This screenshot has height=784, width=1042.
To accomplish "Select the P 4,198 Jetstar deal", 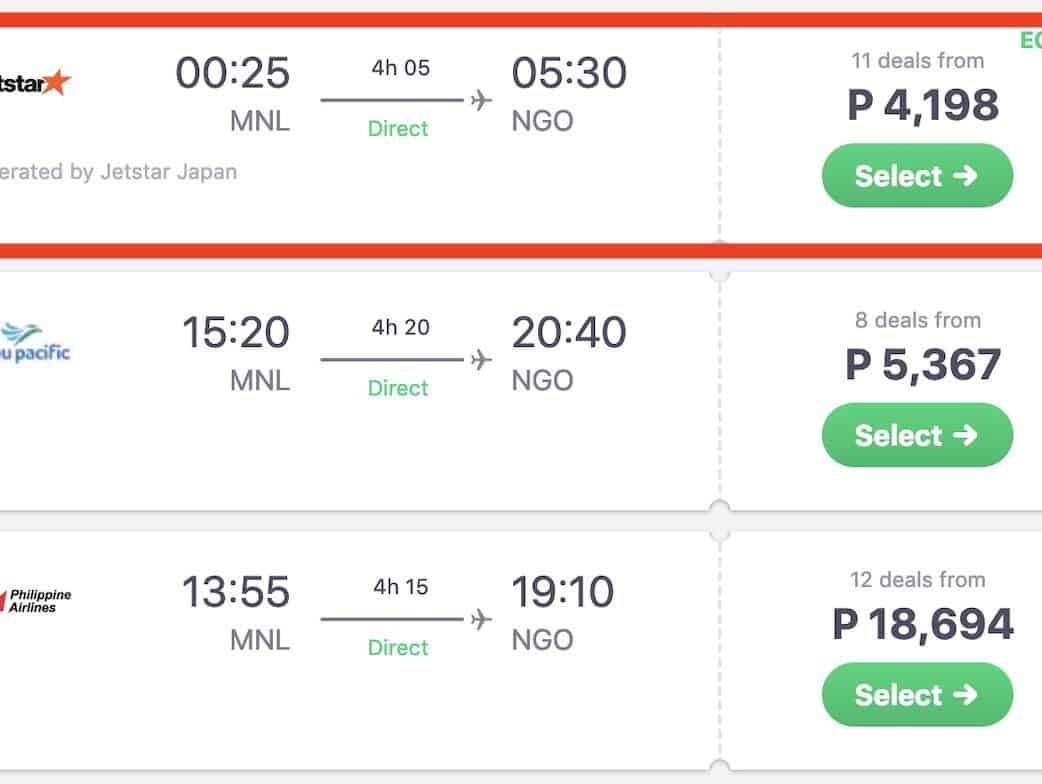I will coord(916,176).
